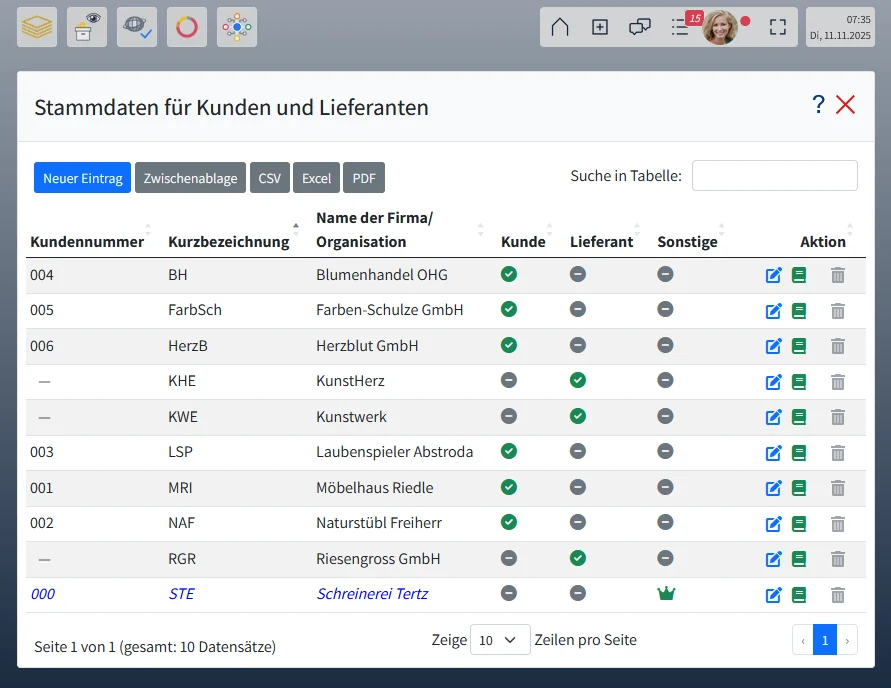Toggle Sonstige crown status for Schreinerei Tertz

click(x=666, y=594)
